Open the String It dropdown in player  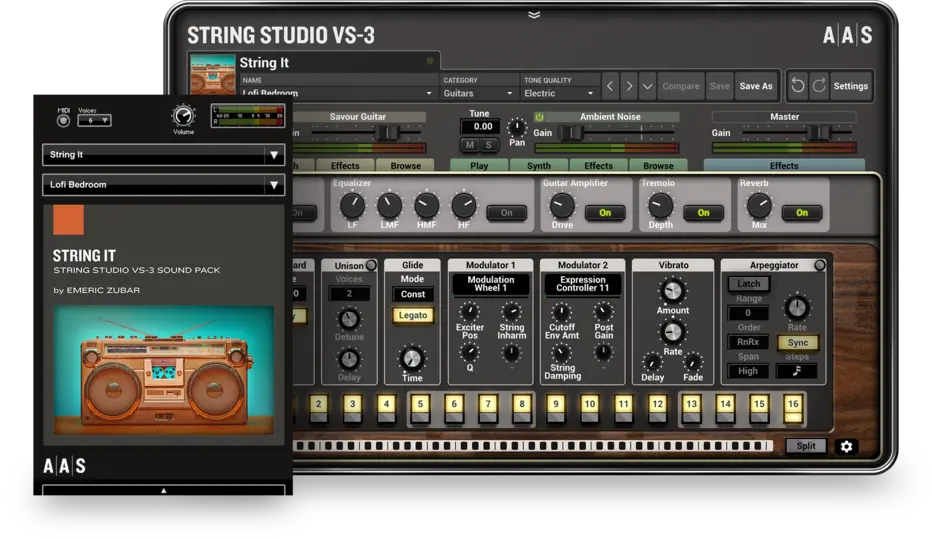pos(163,155)
